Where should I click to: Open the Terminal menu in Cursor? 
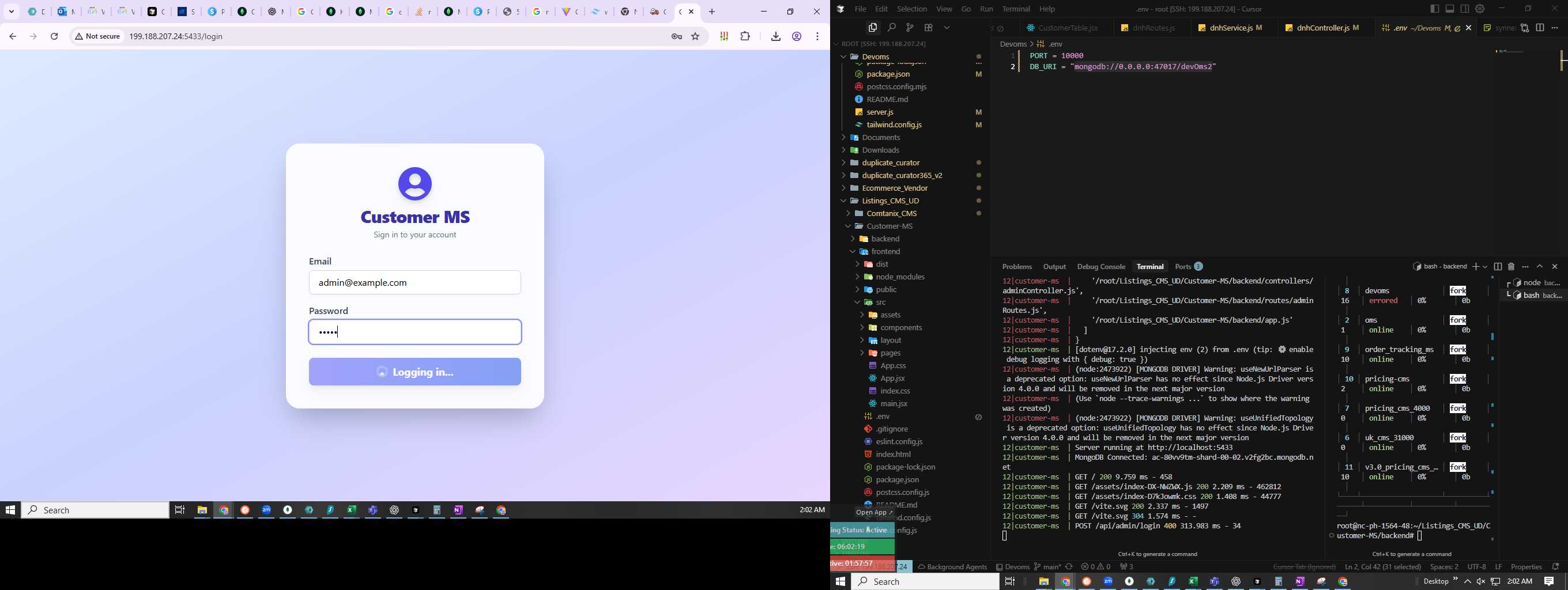(x=1016, y=9)
